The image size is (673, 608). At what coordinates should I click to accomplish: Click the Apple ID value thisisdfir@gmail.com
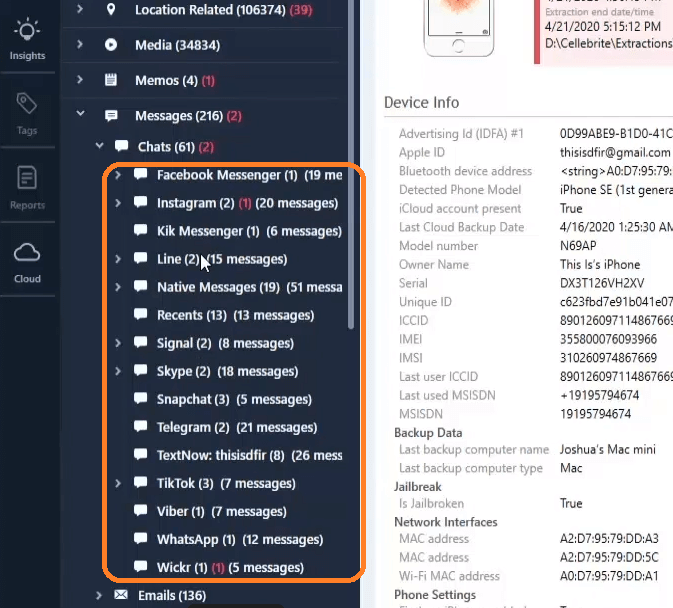tap(615, 152)
